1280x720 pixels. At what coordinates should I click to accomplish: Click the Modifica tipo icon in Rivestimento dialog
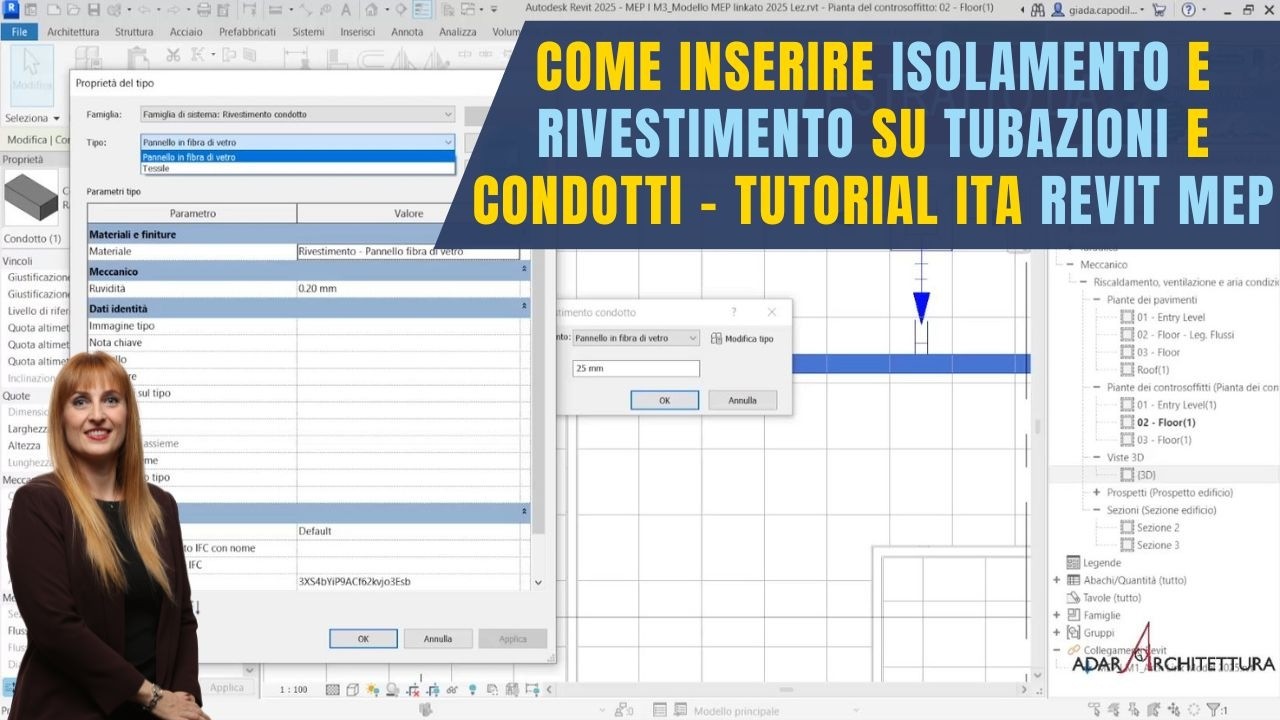[716, 338]
